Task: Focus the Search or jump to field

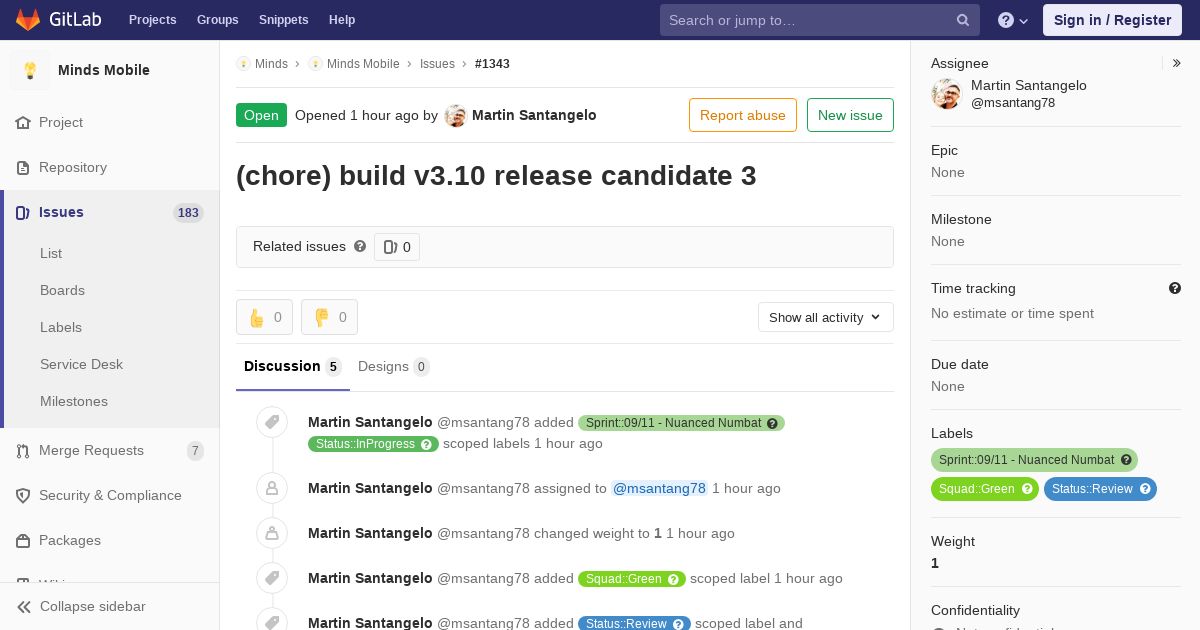Action: coord(820,20)
